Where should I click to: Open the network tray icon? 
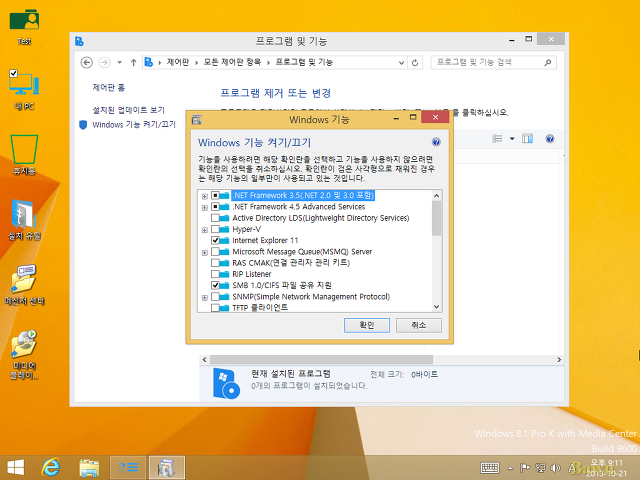[540, 468]
